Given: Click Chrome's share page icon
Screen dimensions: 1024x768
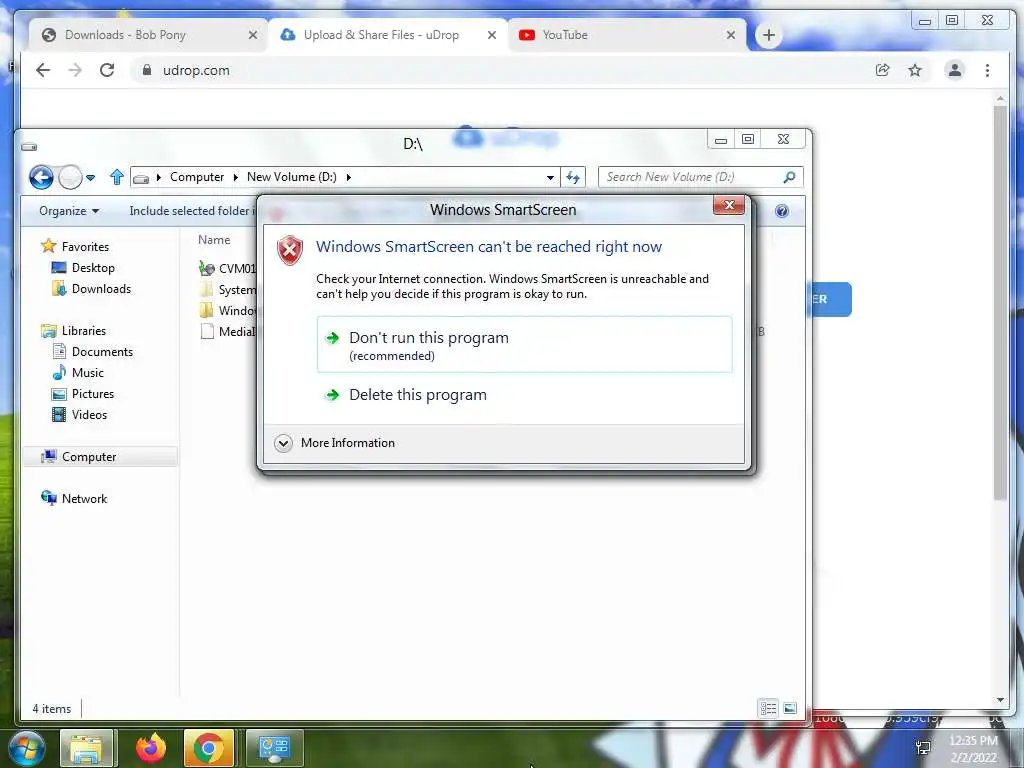Looking at the screenshot, I should tap(882, 71).
